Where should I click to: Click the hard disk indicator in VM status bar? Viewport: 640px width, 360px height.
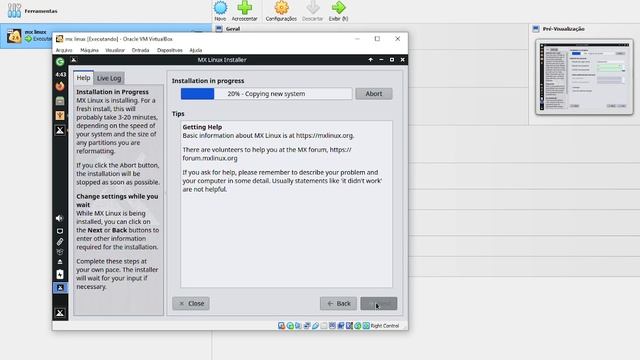(x=281, y=326)
